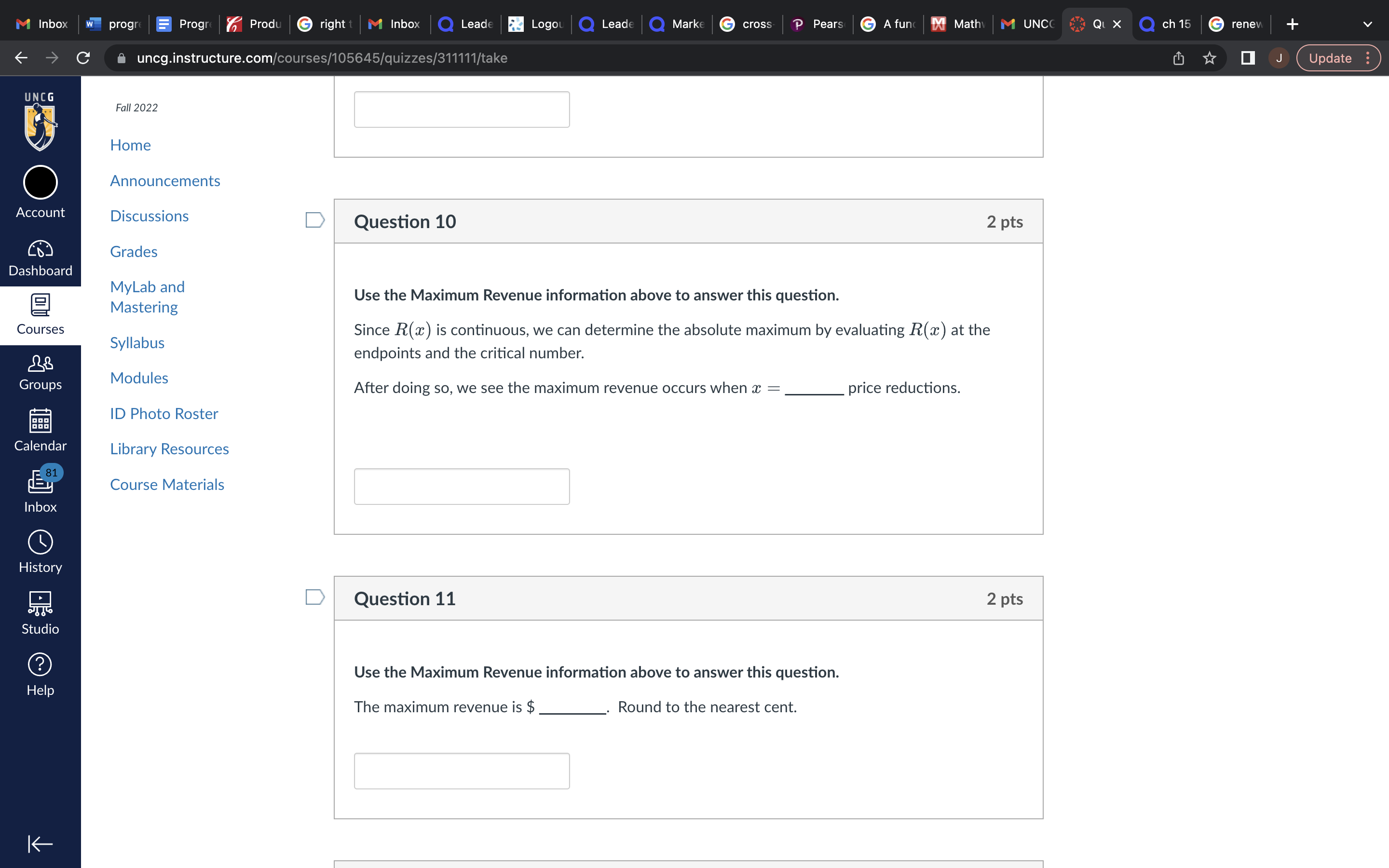
Task: Open the Canvas Inbox with 81 badge
Action: [x=40, y=490]
